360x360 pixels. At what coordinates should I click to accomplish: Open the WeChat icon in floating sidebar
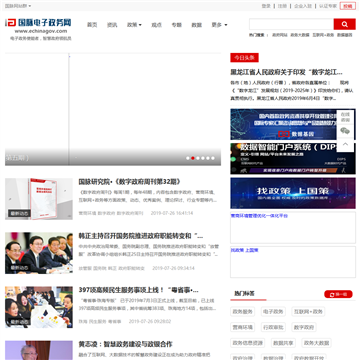point(345,131)
